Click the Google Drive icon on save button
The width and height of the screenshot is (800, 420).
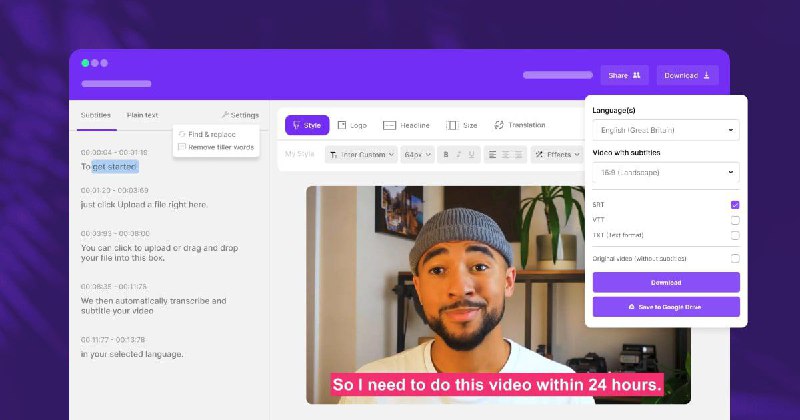coord(632,307)
